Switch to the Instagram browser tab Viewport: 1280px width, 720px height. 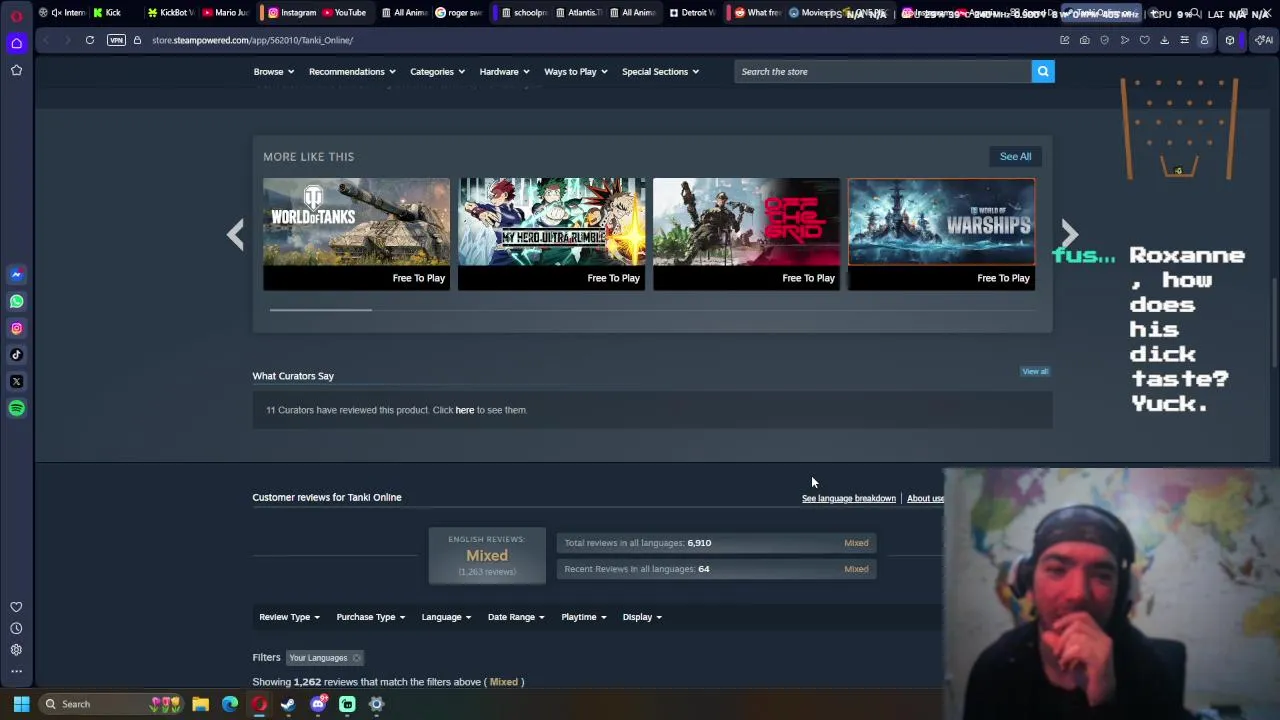coord(293,13)
